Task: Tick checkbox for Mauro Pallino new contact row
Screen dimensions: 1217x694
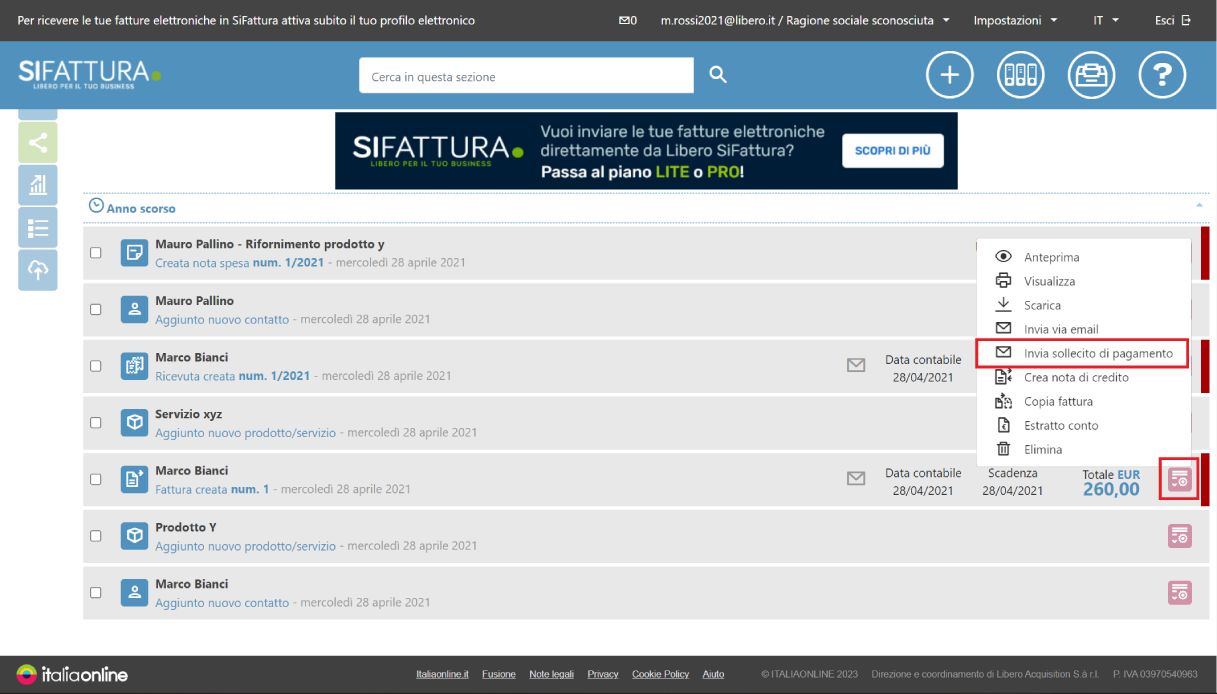Action: pos(96,310)
